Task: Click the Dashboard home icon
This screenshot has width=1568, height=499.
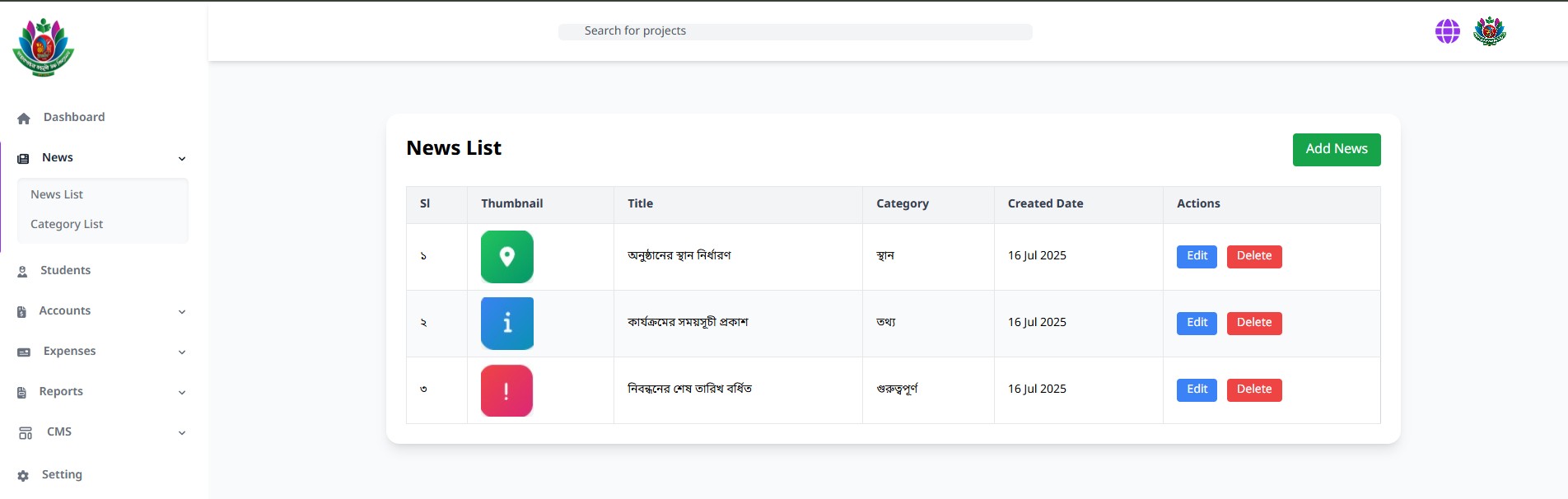Action: [24, 119]
